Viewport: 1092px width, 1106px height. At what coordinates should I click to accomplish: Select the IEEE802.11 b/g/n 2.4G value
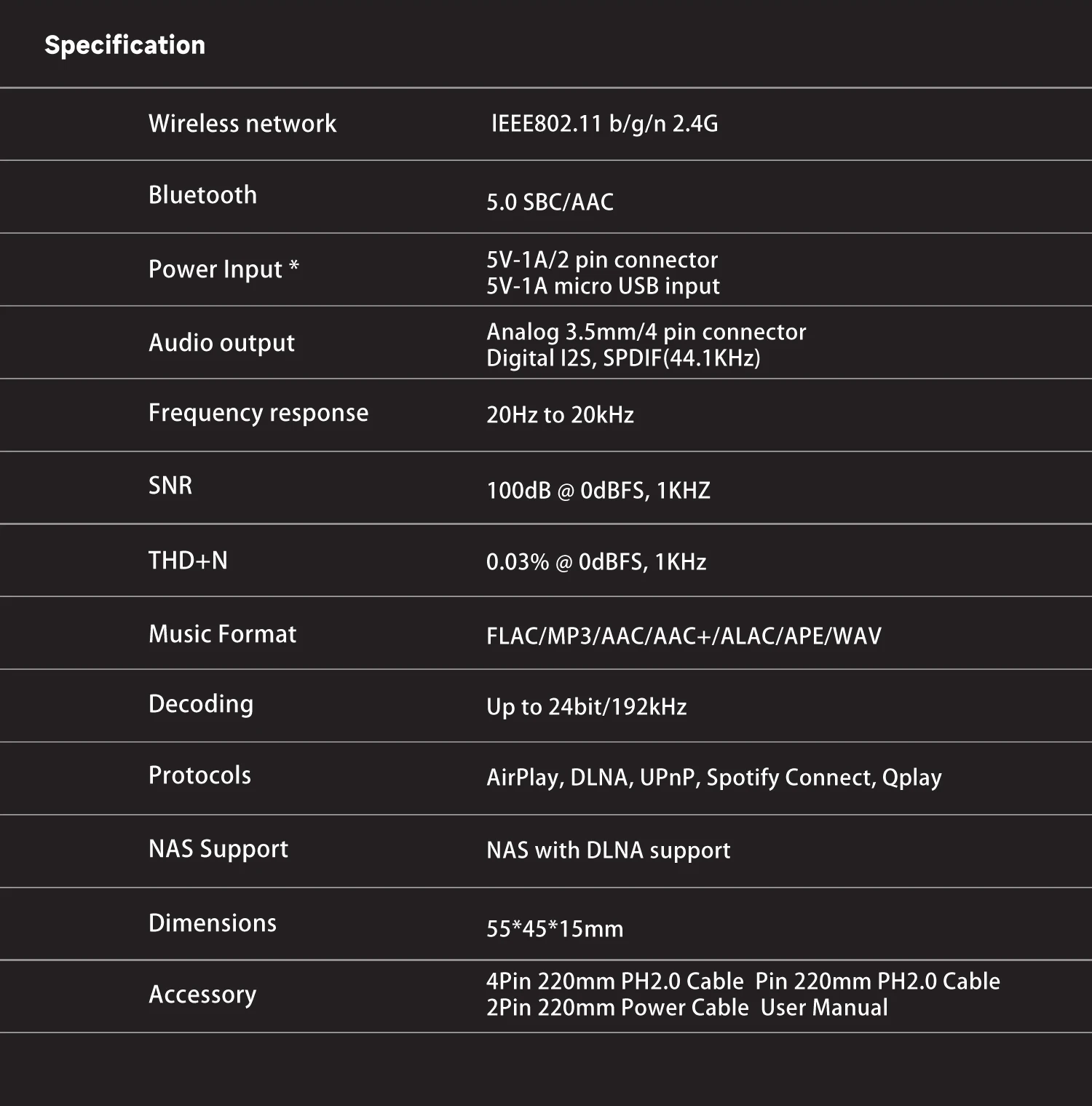pos(604,124)
